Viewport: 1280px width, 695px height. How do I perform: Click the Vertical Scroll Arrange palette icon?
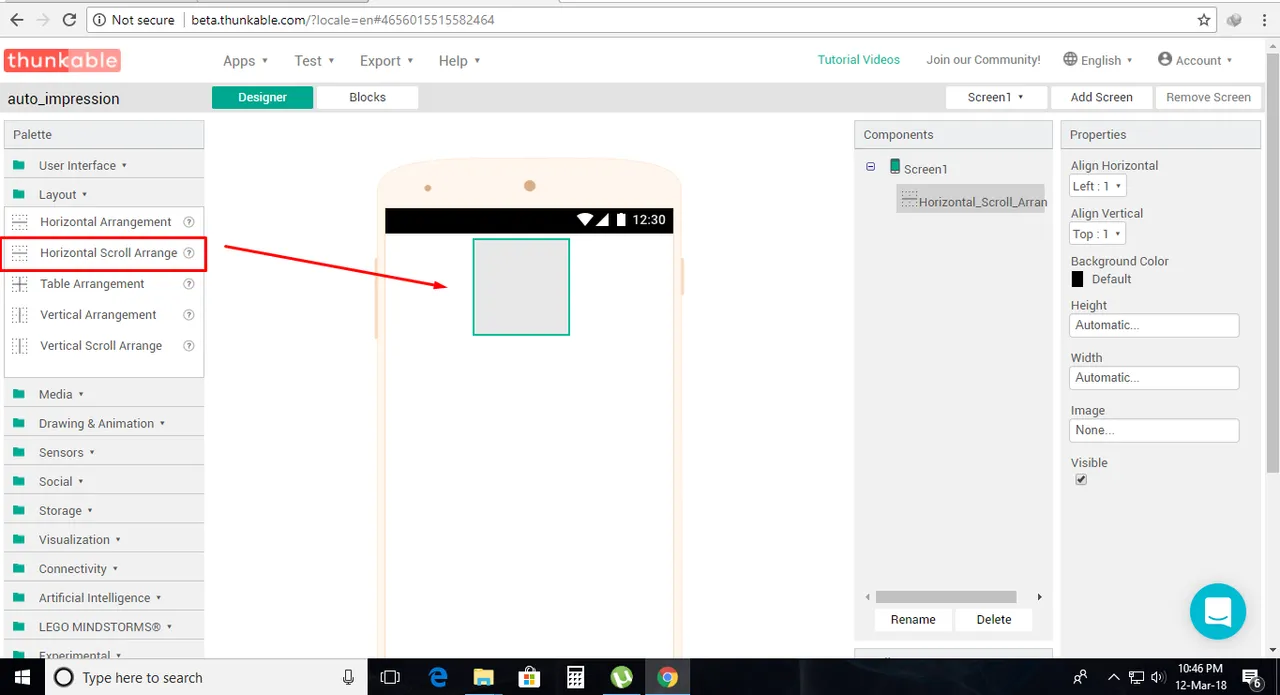tap(20, 346)
